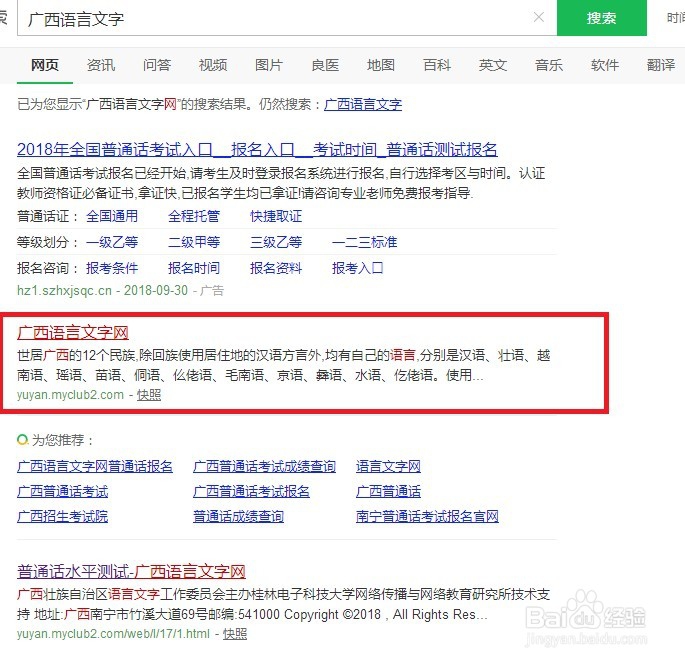The height and width of the screenshot is (663, 685).
Task: Open recommendation 普通话成绩查询
Action: tap(239, 517)
